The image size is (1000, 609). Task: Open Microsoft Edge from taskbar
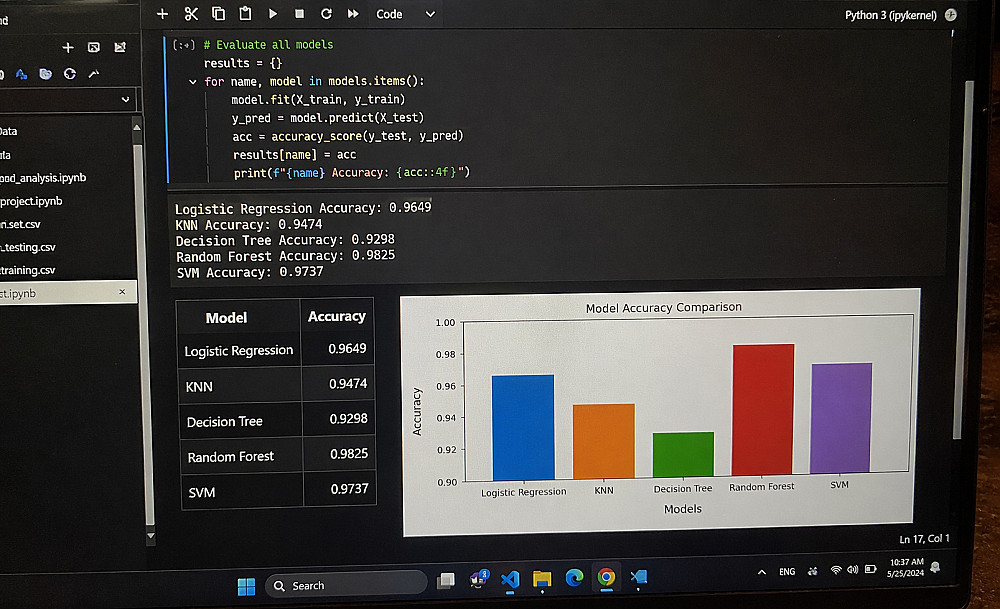[575, 578]
